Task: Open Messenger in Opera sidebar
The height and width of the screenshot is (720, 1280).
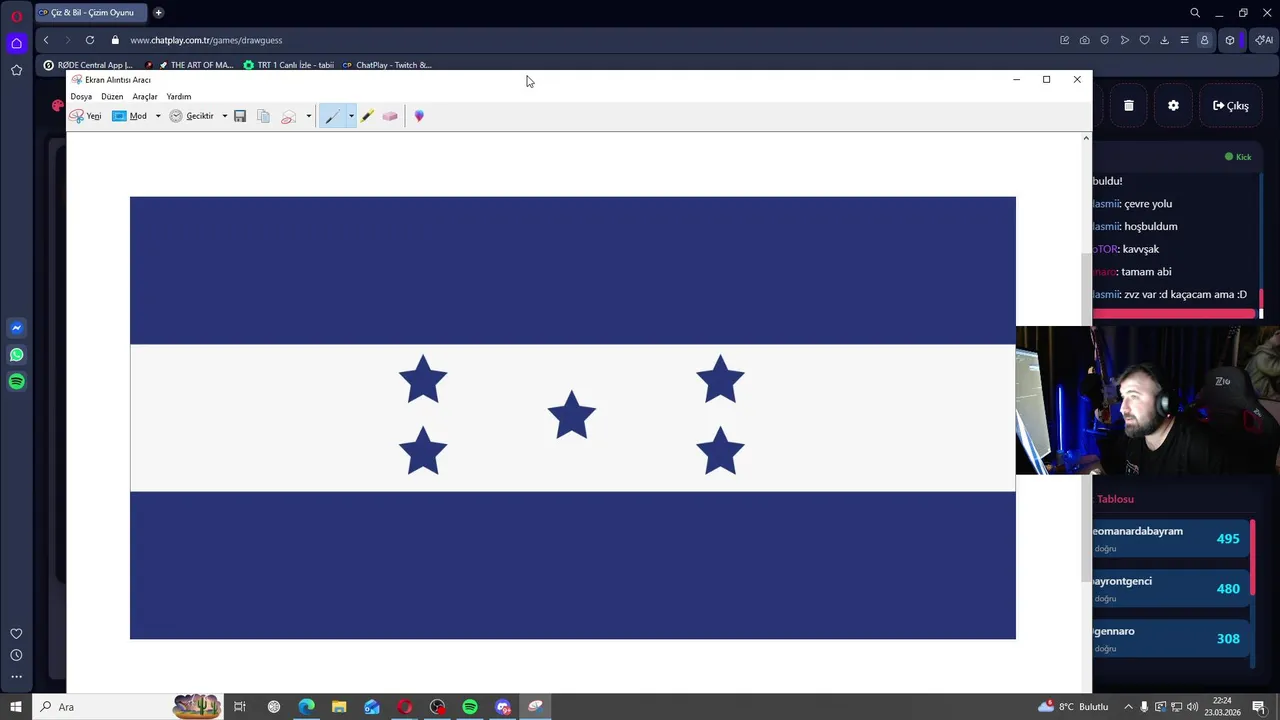Action: (x=16, y=328)
